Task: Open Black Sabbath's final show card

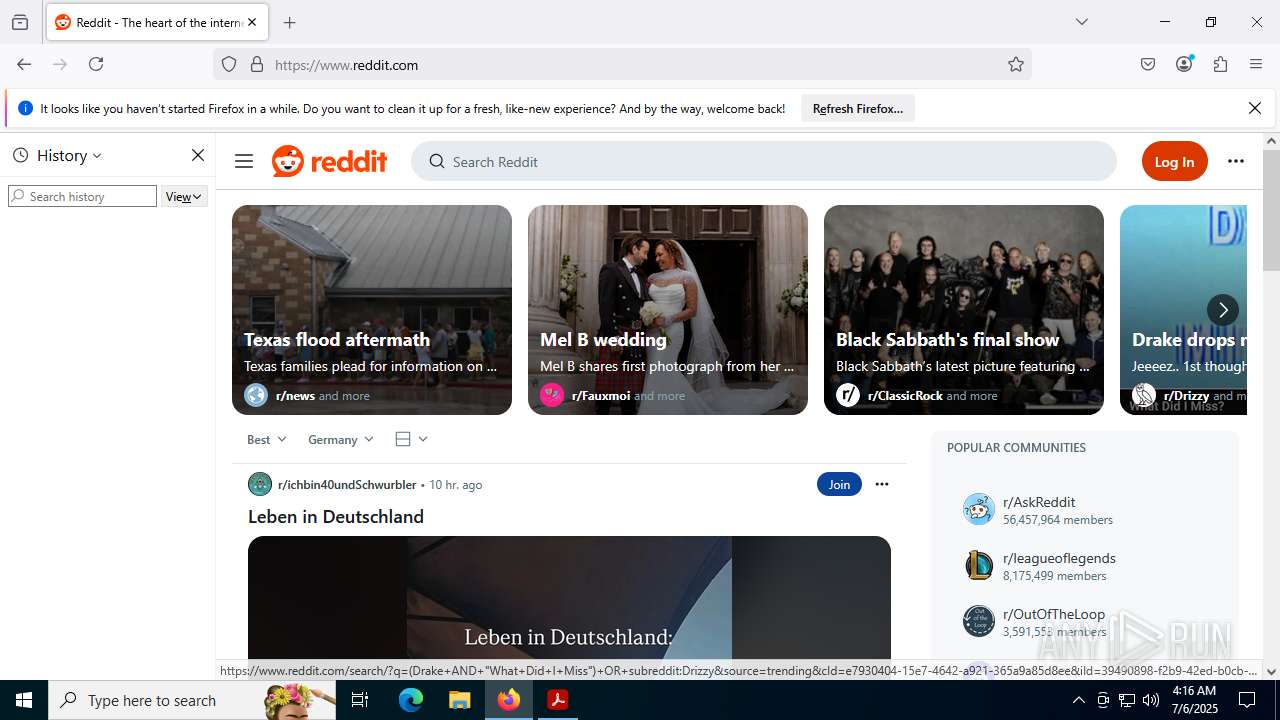Action: pyautogui.click(x=964, y=310)
